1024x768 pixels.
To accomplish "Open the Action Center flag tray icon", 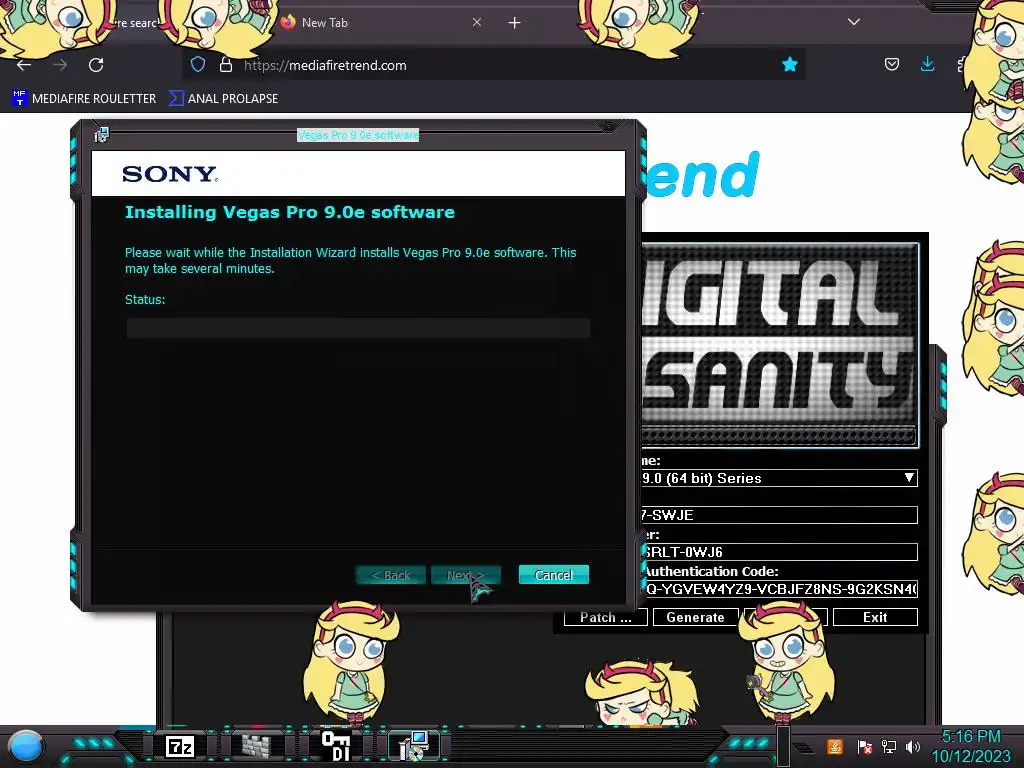I will pyautogui.click(x=865, y=746).
